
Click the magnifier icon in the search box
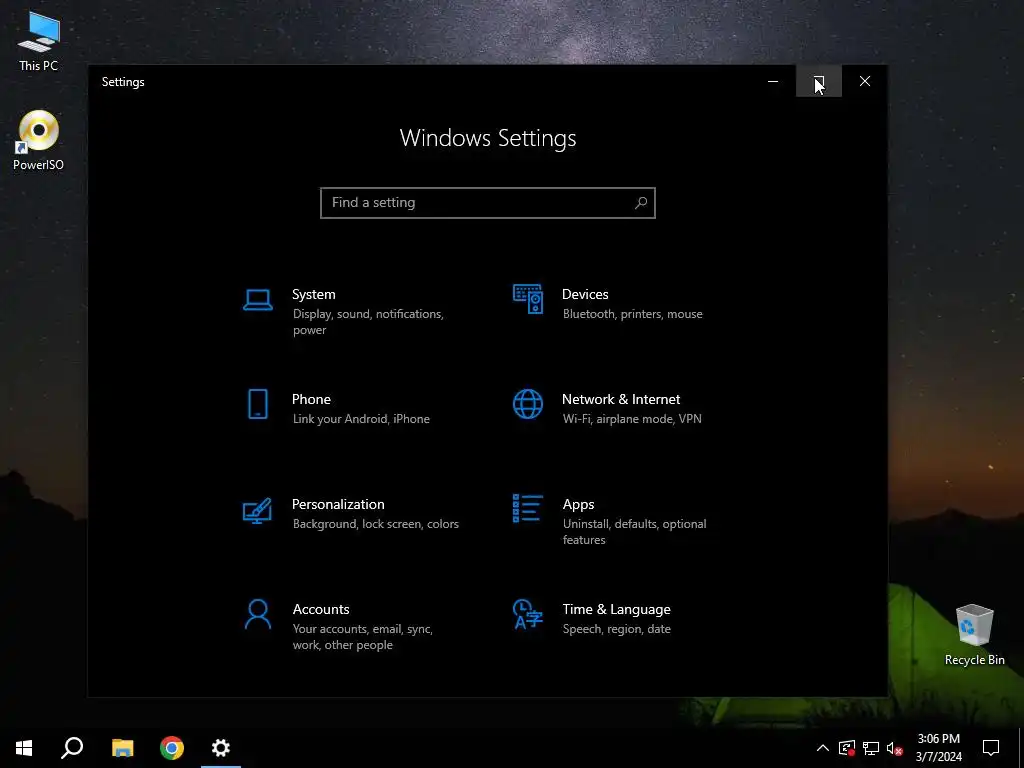click(x=641, y=202)
